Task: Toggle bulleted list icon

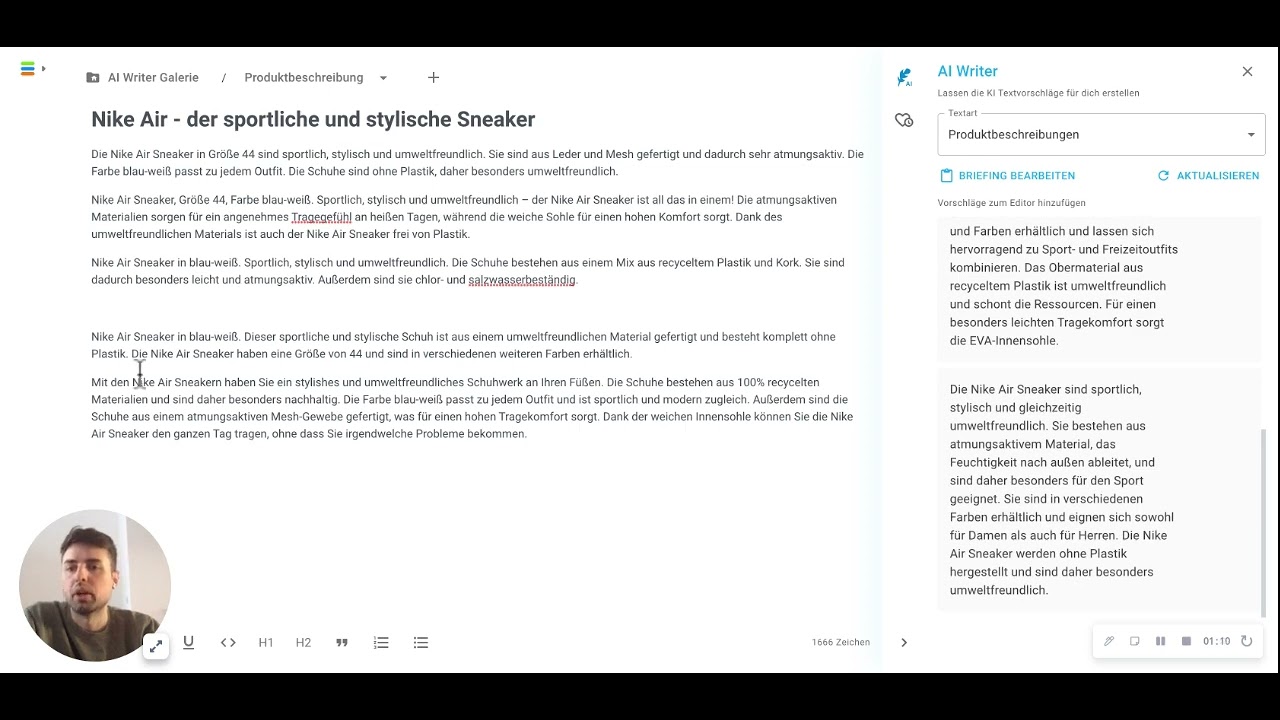Action: (421, 642)
